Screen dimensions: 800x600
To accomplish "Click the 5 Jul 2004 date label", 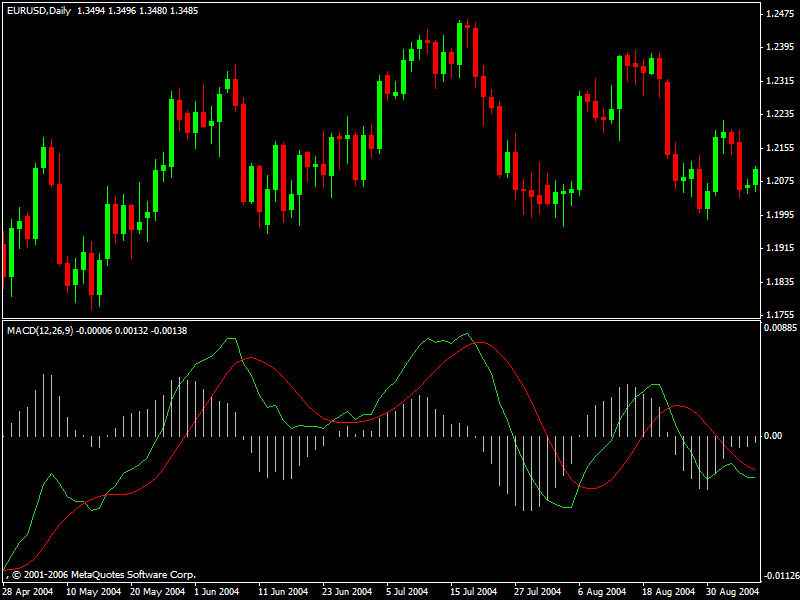I will coord(407,592).
